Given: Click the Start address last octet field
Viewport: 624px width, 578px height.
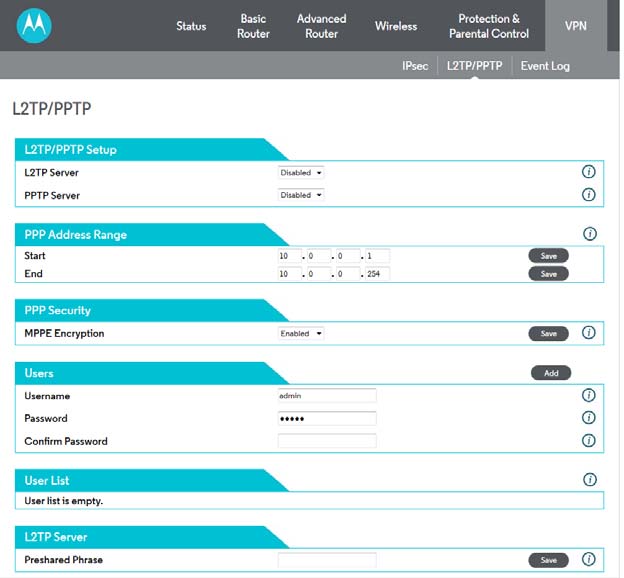Looking at the screenshot, I should tap(378, 256).
